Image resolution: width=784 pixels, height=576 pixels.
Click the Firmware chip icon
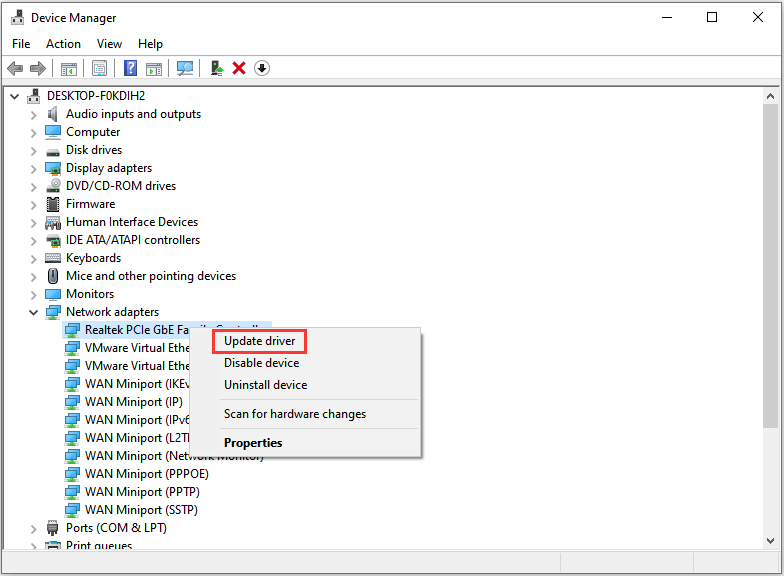point(52,204)
